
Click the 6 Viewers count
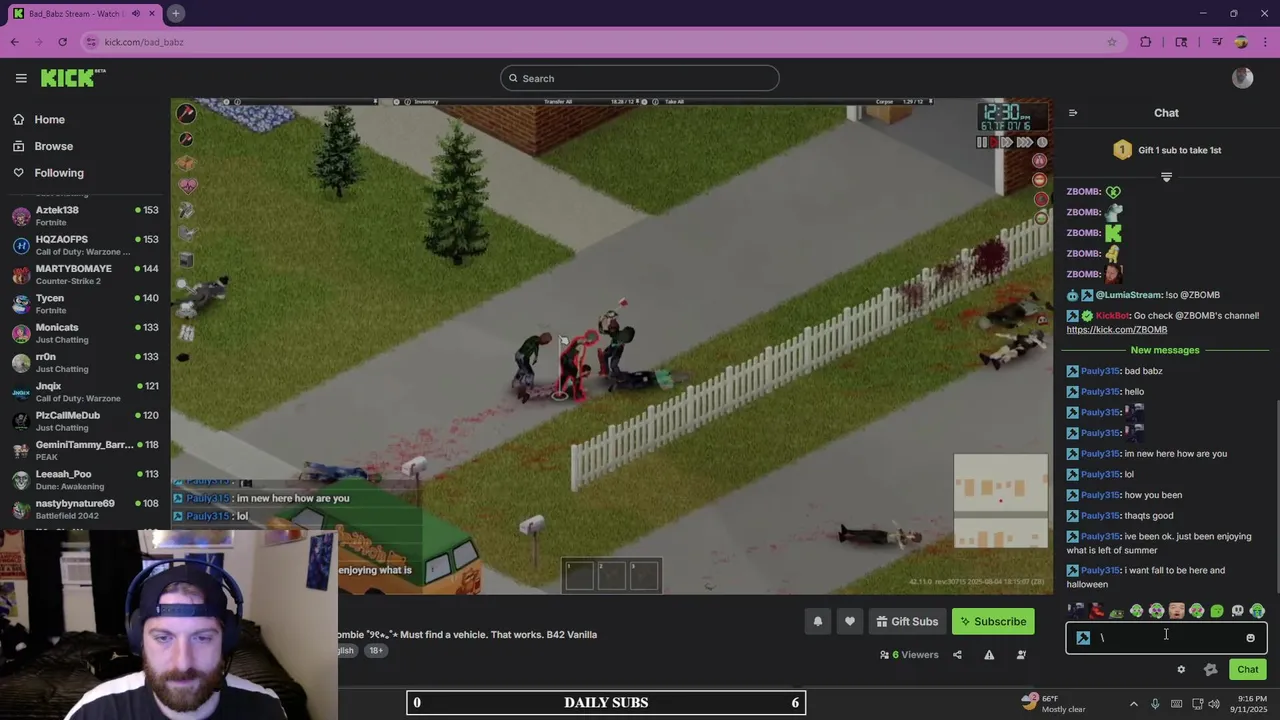tap(909, 655)
